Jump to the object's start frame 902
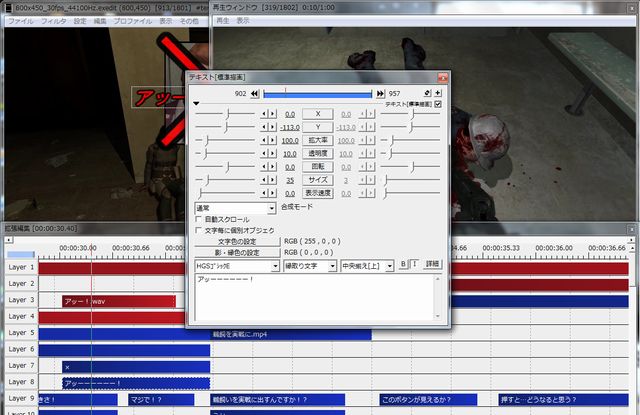 point(254,93)
